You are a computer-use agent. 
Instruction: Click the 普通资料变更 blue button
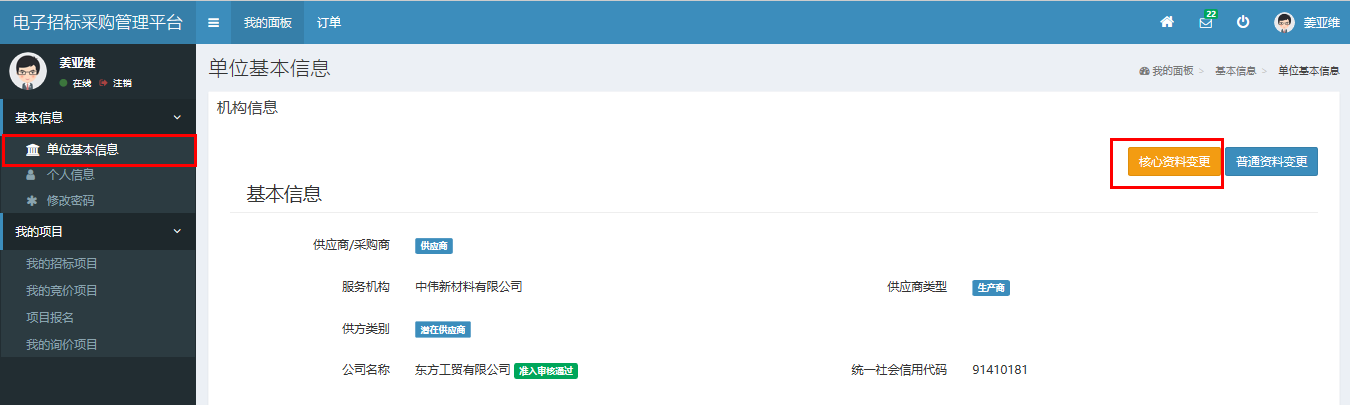(1271, 162)
